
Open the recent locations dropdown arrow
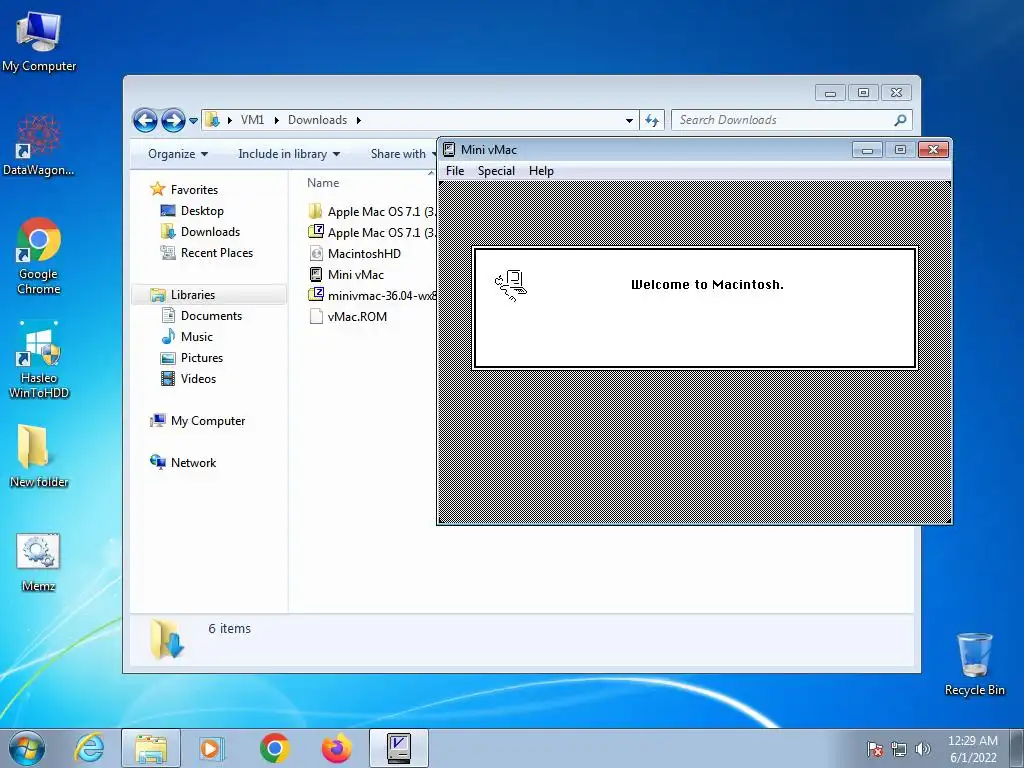point(193,121)
